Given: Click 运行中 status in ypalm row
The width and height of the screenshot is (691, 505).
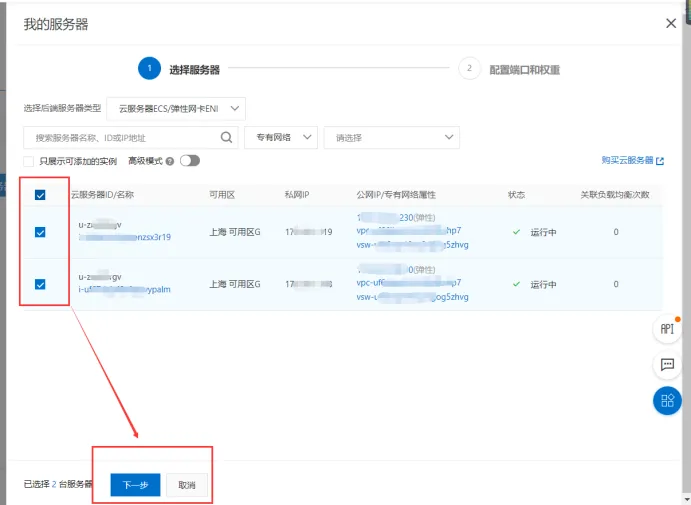Looking at the screenshot, I should pos(543,285).
